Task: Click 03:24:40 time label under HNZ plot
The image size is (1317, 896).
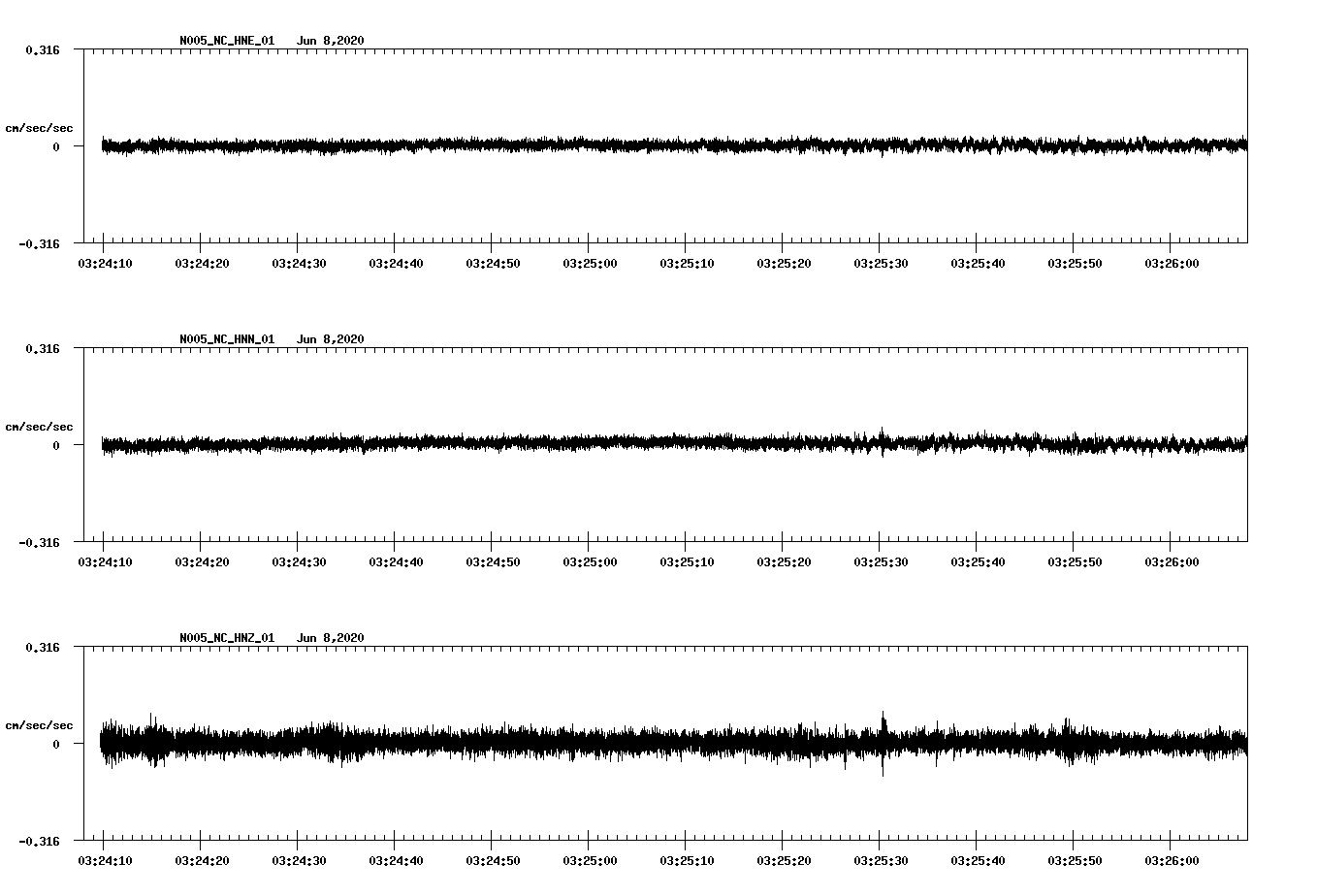Action: click(x=396, y=861)
